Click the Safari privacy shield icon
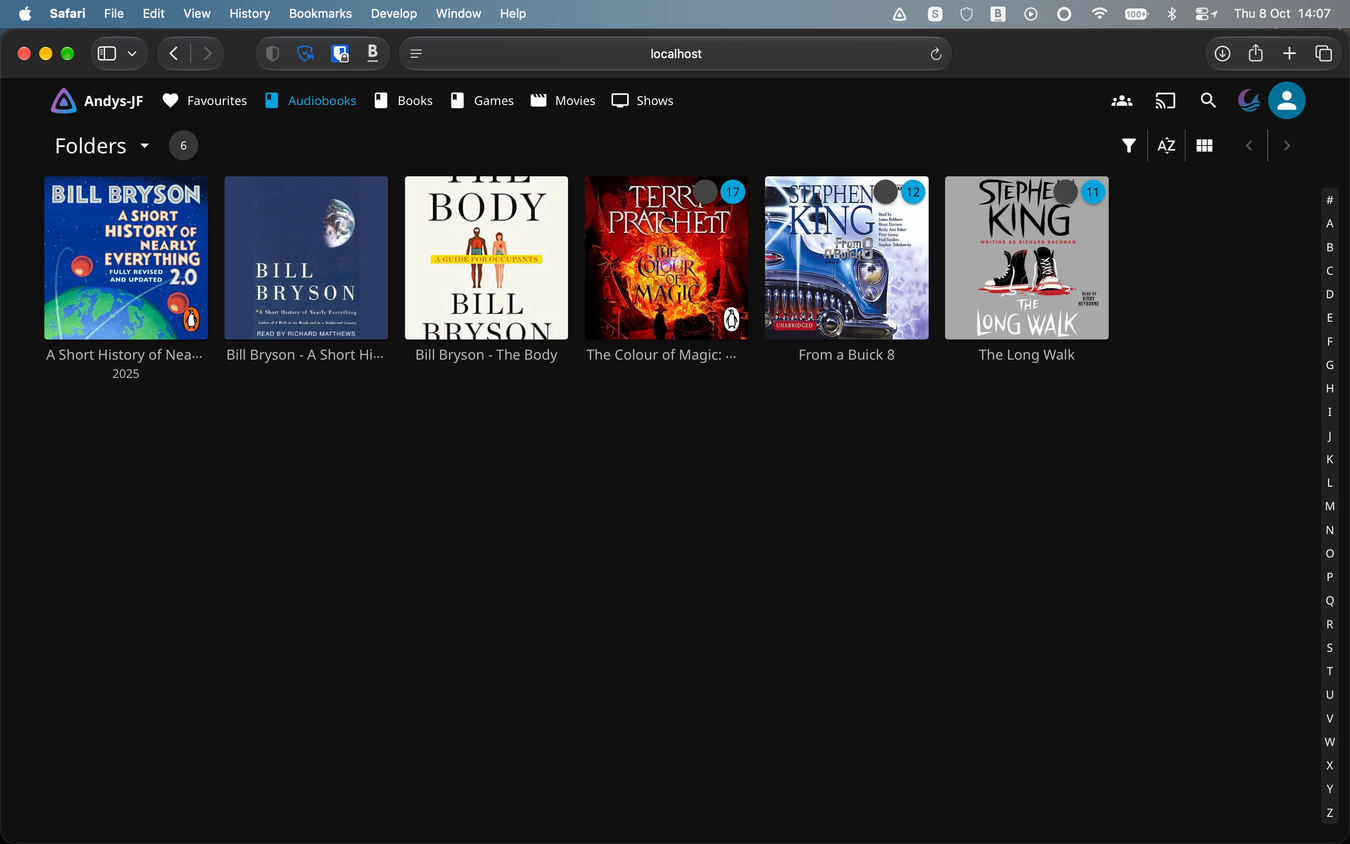Image resolution: width=1350 pixels, height=844 pixels. pos(272,54)
